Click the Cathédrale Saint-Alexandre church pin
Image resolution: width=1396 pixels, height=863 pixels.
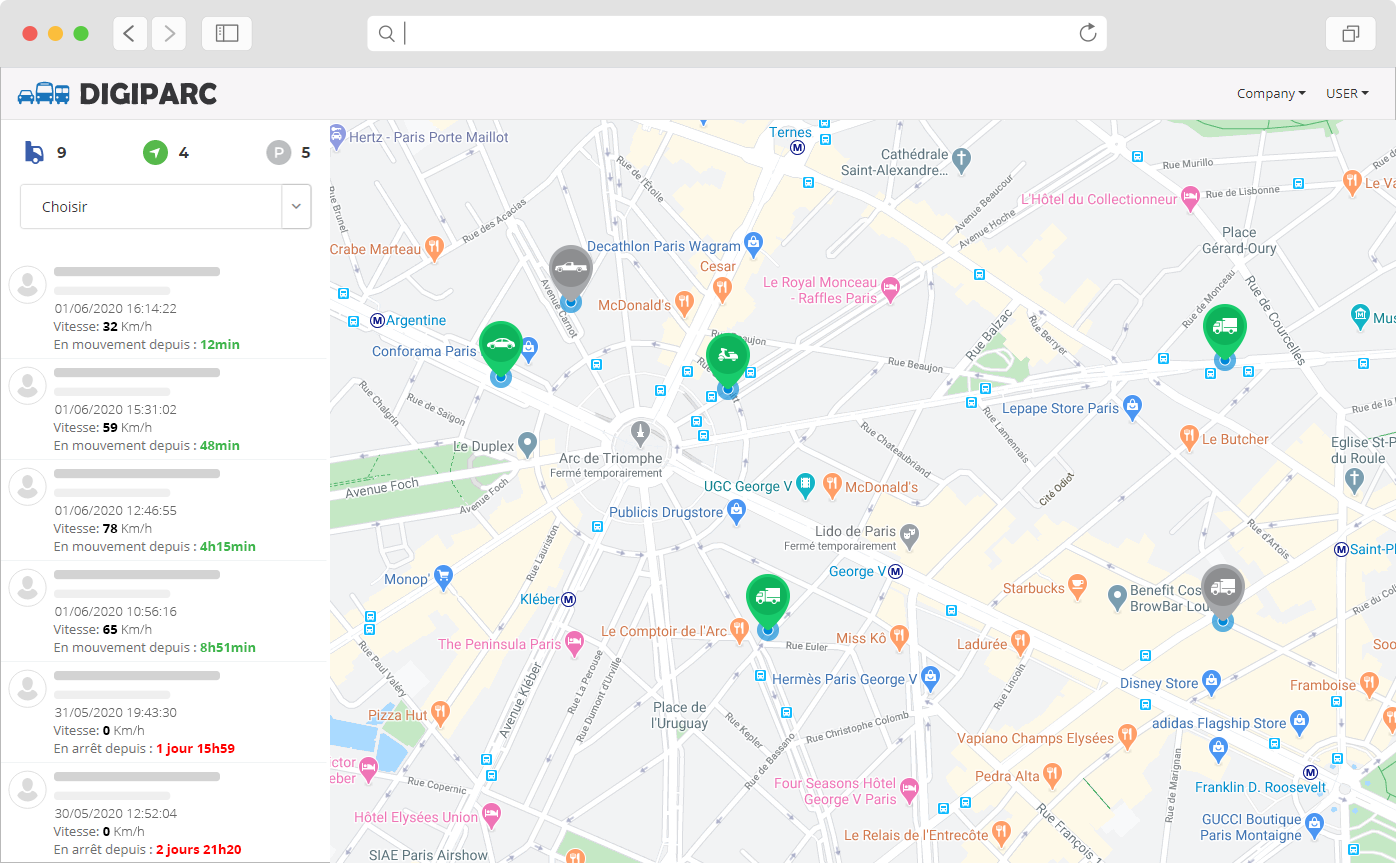(961, 159)
